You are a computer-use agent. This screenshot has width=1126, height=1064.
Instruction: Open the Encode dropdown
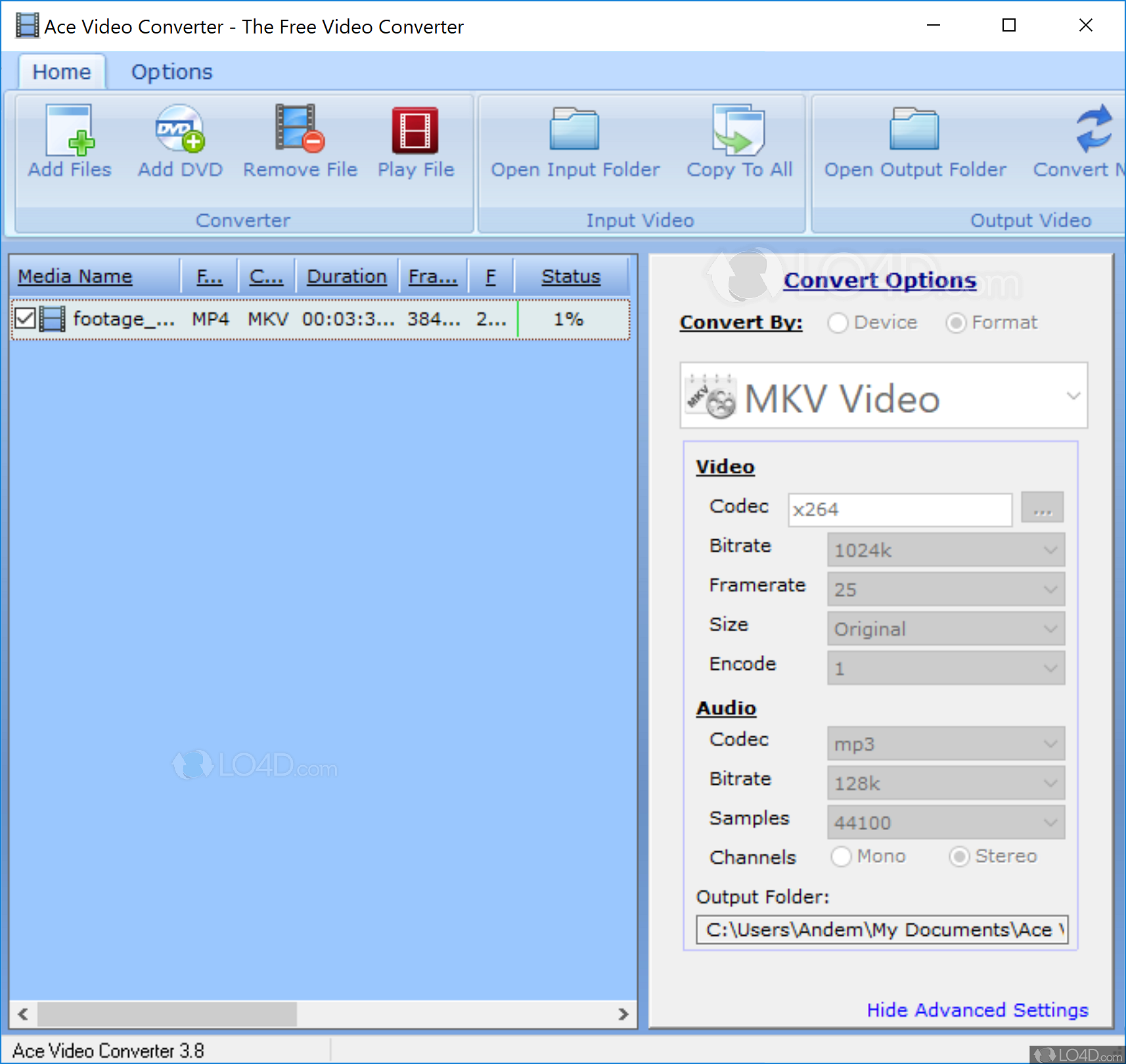(x=946, y=668)
